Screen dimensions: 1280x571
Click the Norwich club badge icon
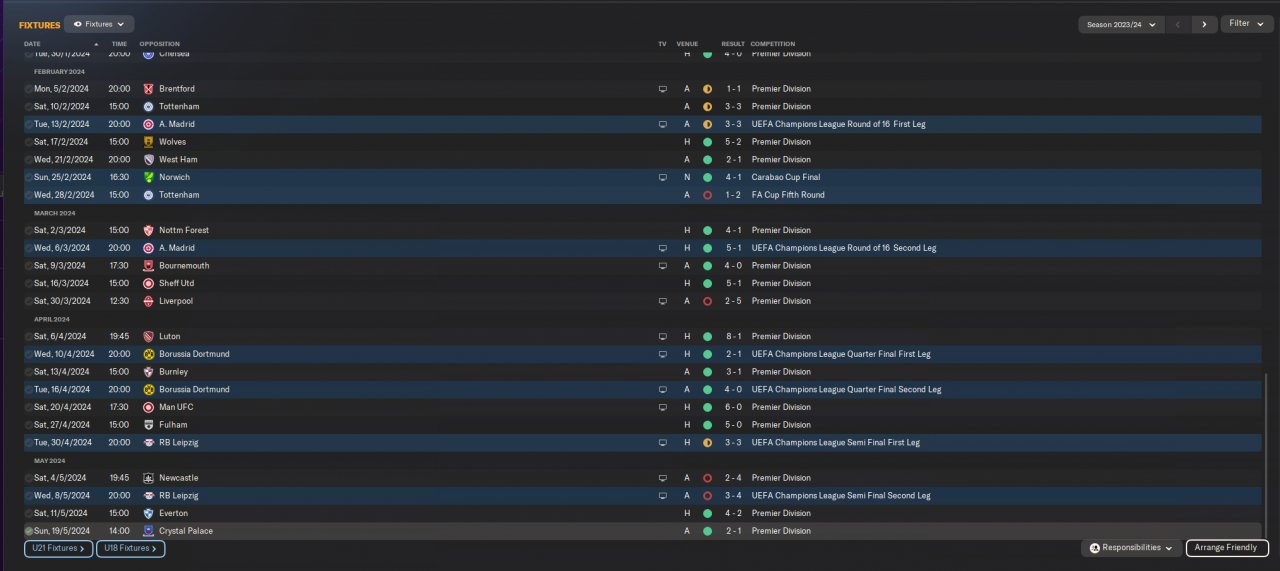[x=148, y=177]
